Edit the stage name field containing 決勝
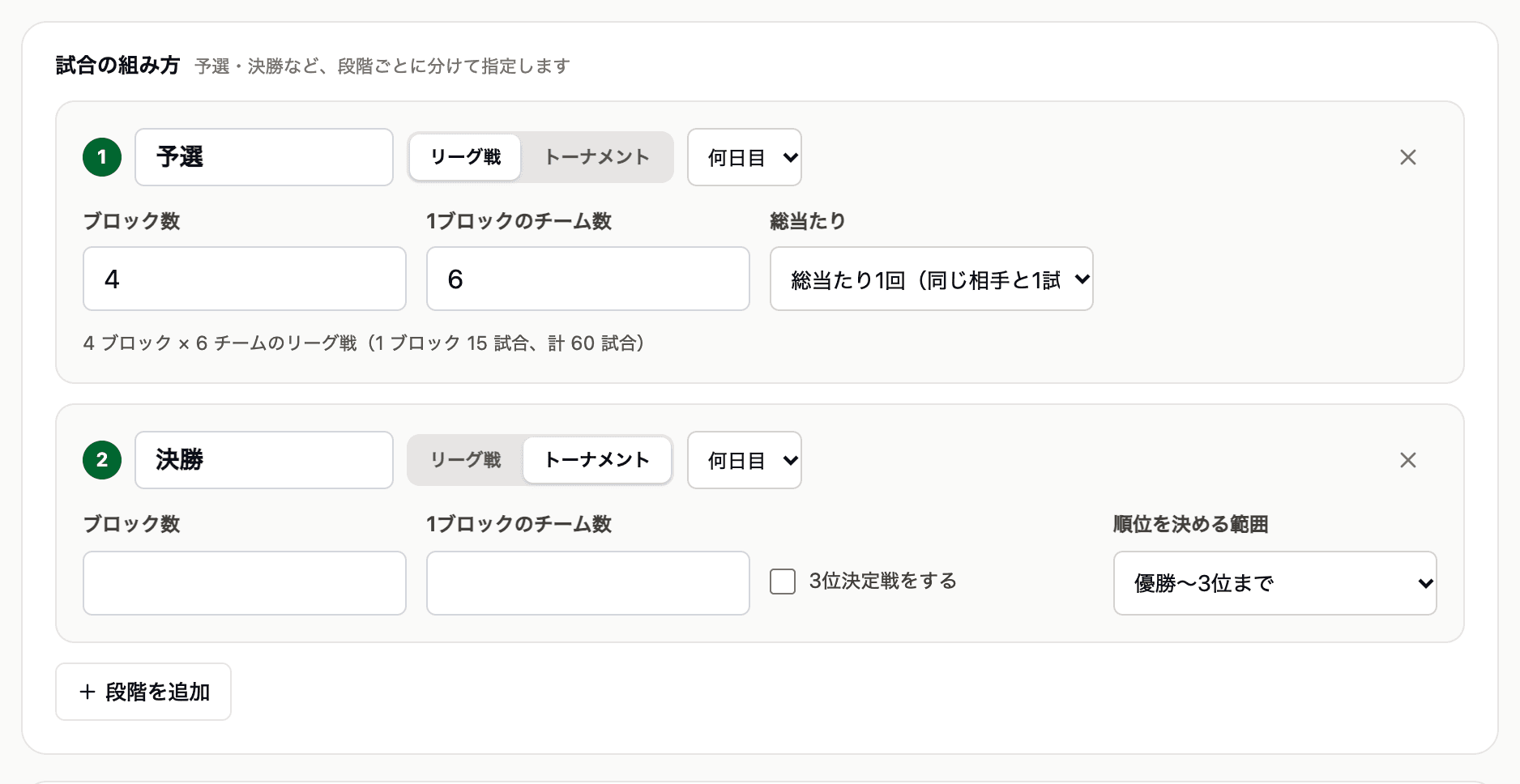The image size is (1520, 784). coord(264,460)
